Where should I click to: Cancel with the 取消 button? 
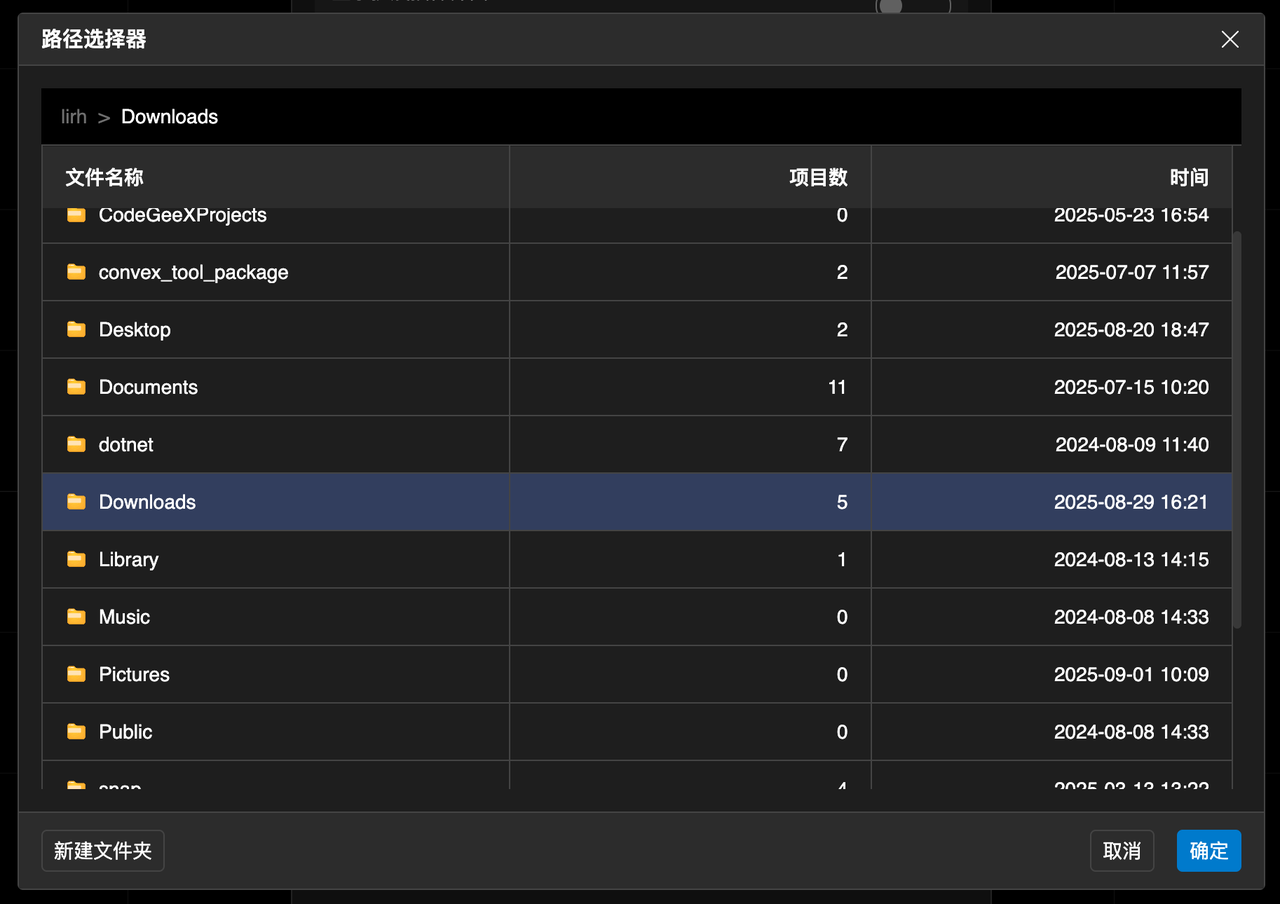[x=1121, y=851]
